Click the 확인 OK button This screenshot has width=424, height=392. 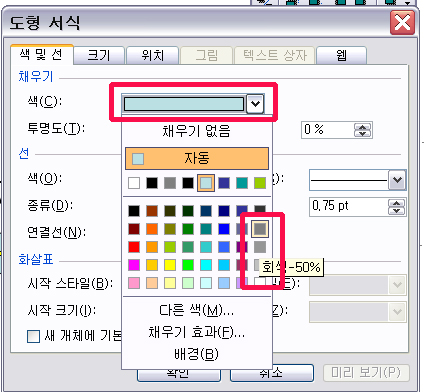179,373
